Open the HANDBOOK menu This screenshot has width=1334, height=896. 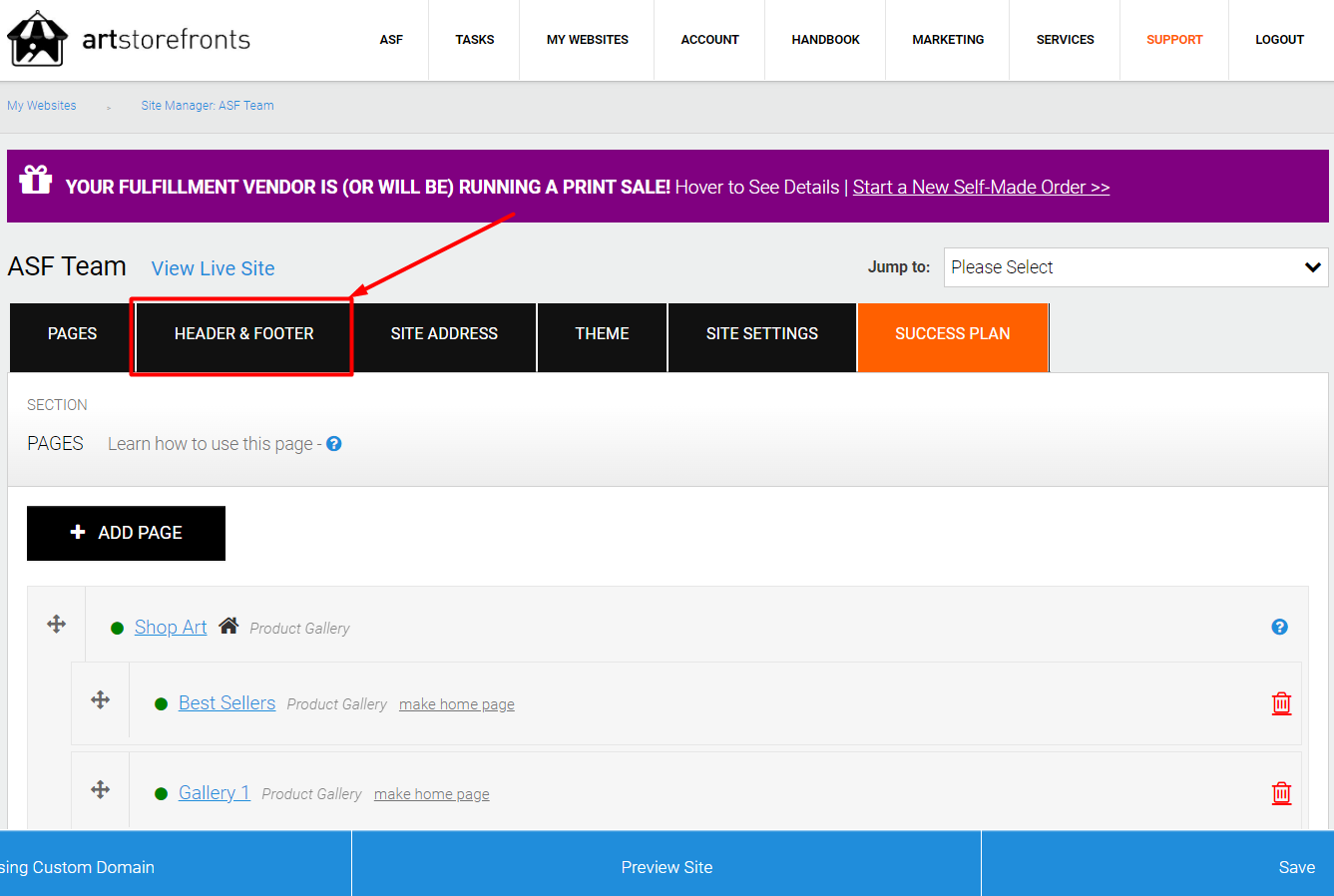[x=826, y=40]
